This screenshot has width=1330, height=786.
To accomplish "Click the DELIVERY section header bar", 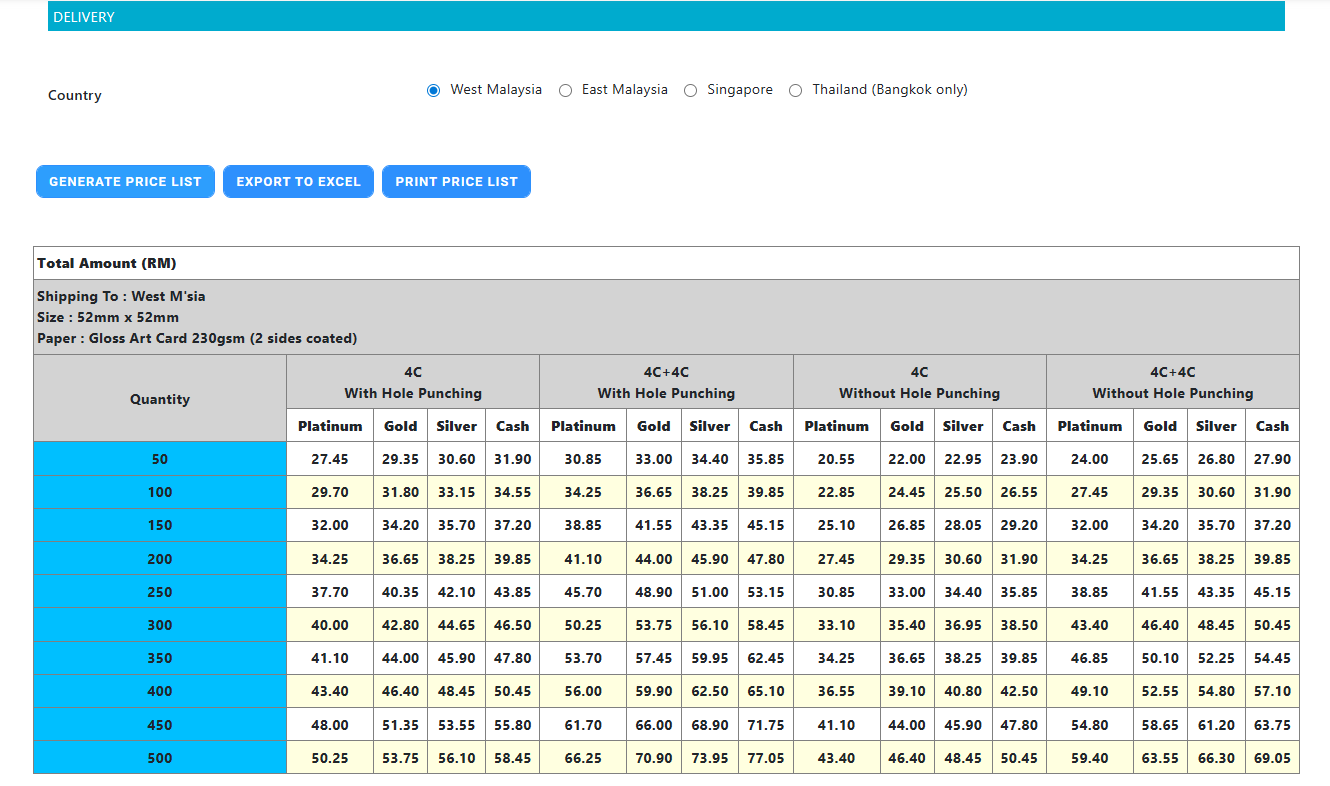I will coord(666,17).
